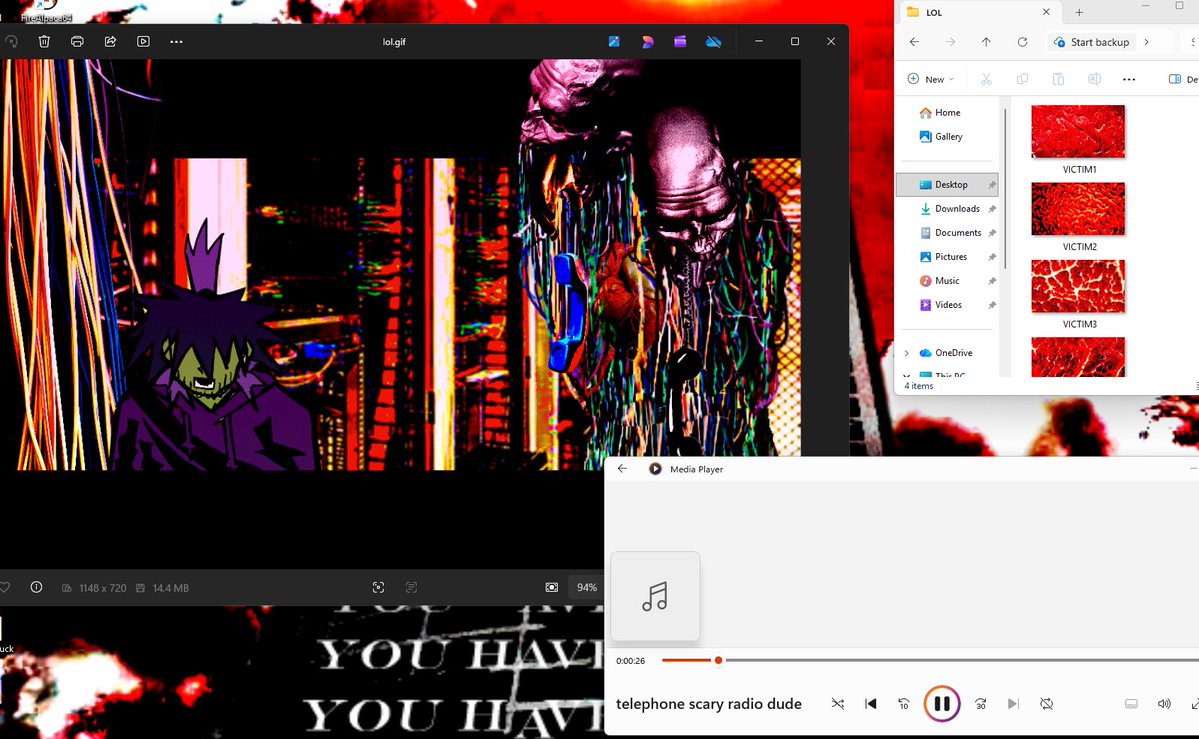This screenshot has width=1199, height=739.
Task: Select the VICTIM1 thumbnail
Action: click(x=1078, y=132)
